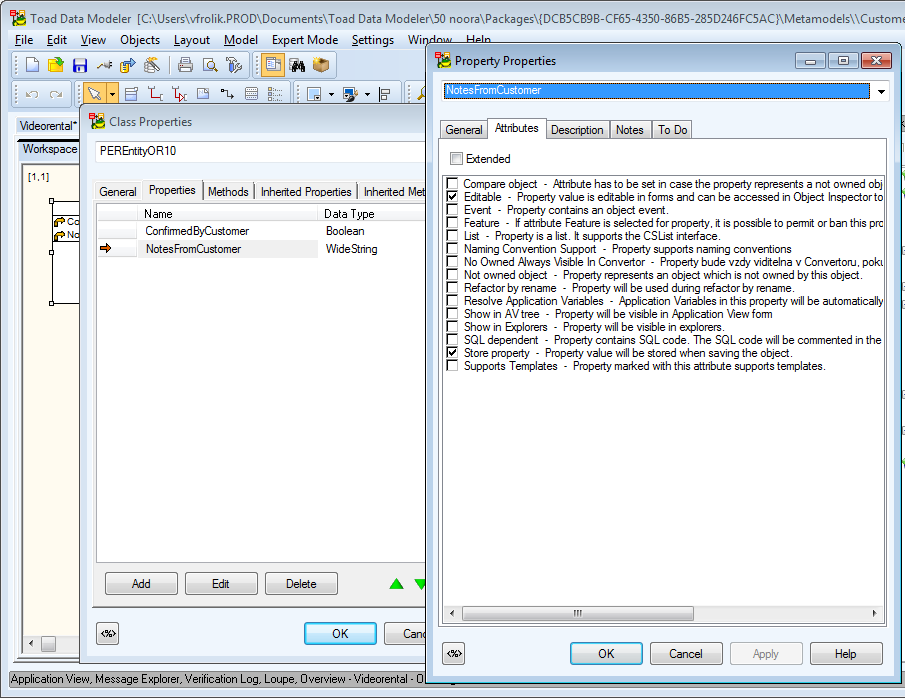Image resolution: width=905 pixels, height=699 pixels.
Task: Switch to the To Do tab
Action: click(x=672, y=130)
